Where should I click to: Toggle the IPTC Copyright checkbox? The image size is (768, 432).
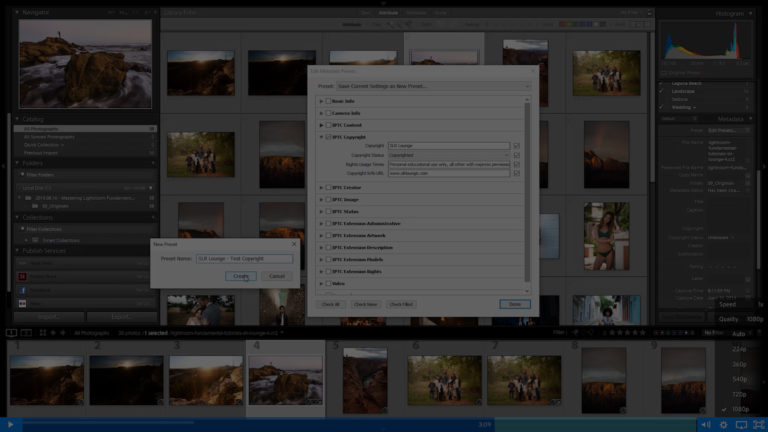click(329, 137)
